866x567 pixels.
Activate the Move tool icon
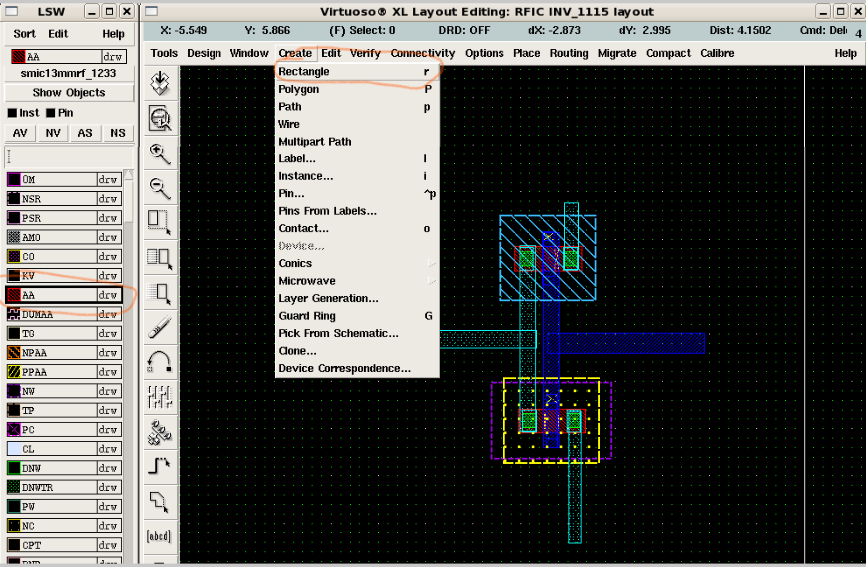point(160,292)
